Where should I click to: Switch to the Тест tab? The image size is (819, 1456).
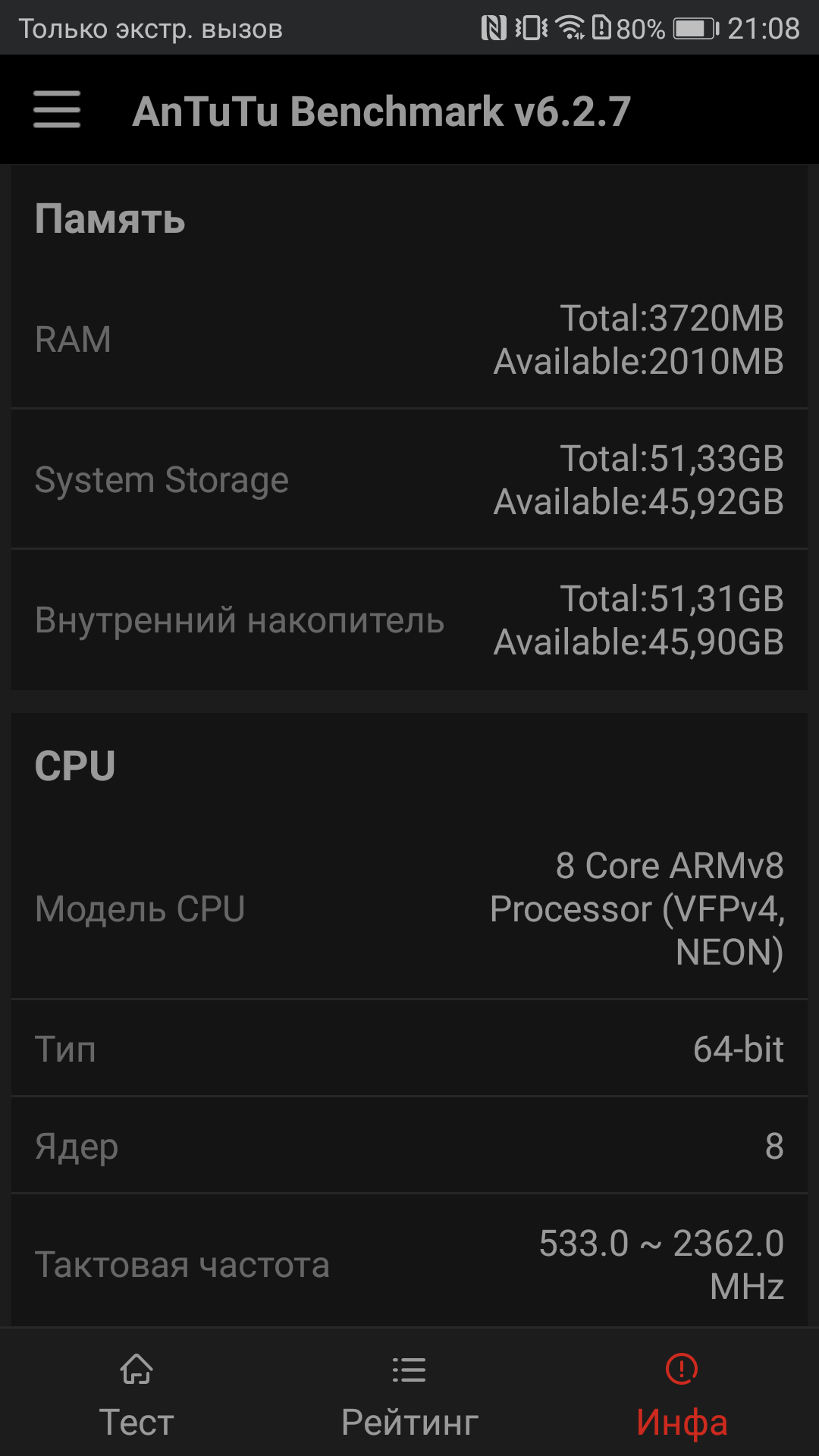click(x=136, y=1421)
